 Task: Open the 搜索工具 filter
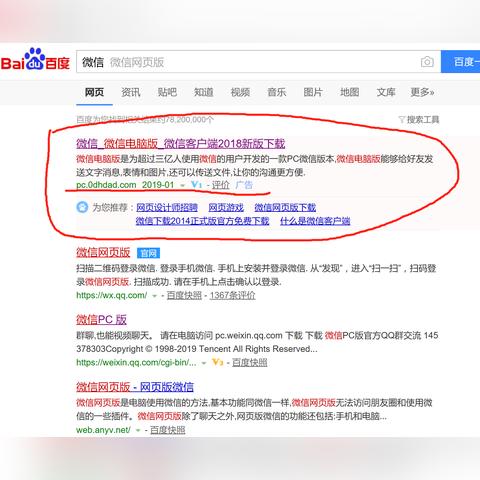pos(419,119)
